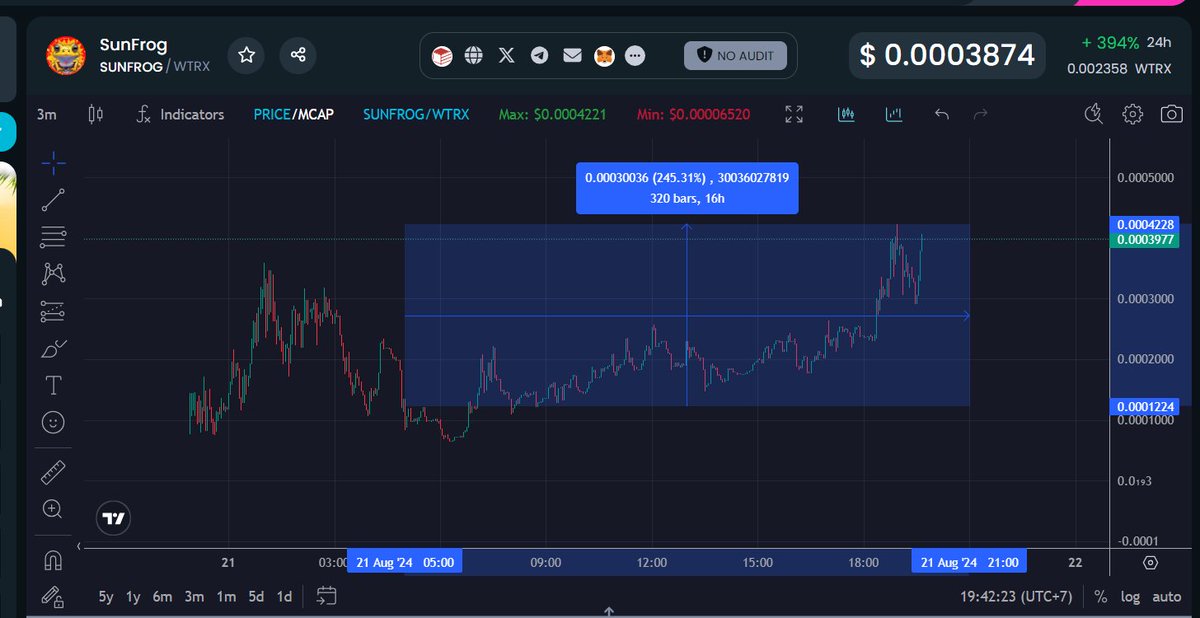Image resolution: width=1200 pixels, height=618 pixels.
Task: Open the email contact icon
Action: tap(572, 56)
